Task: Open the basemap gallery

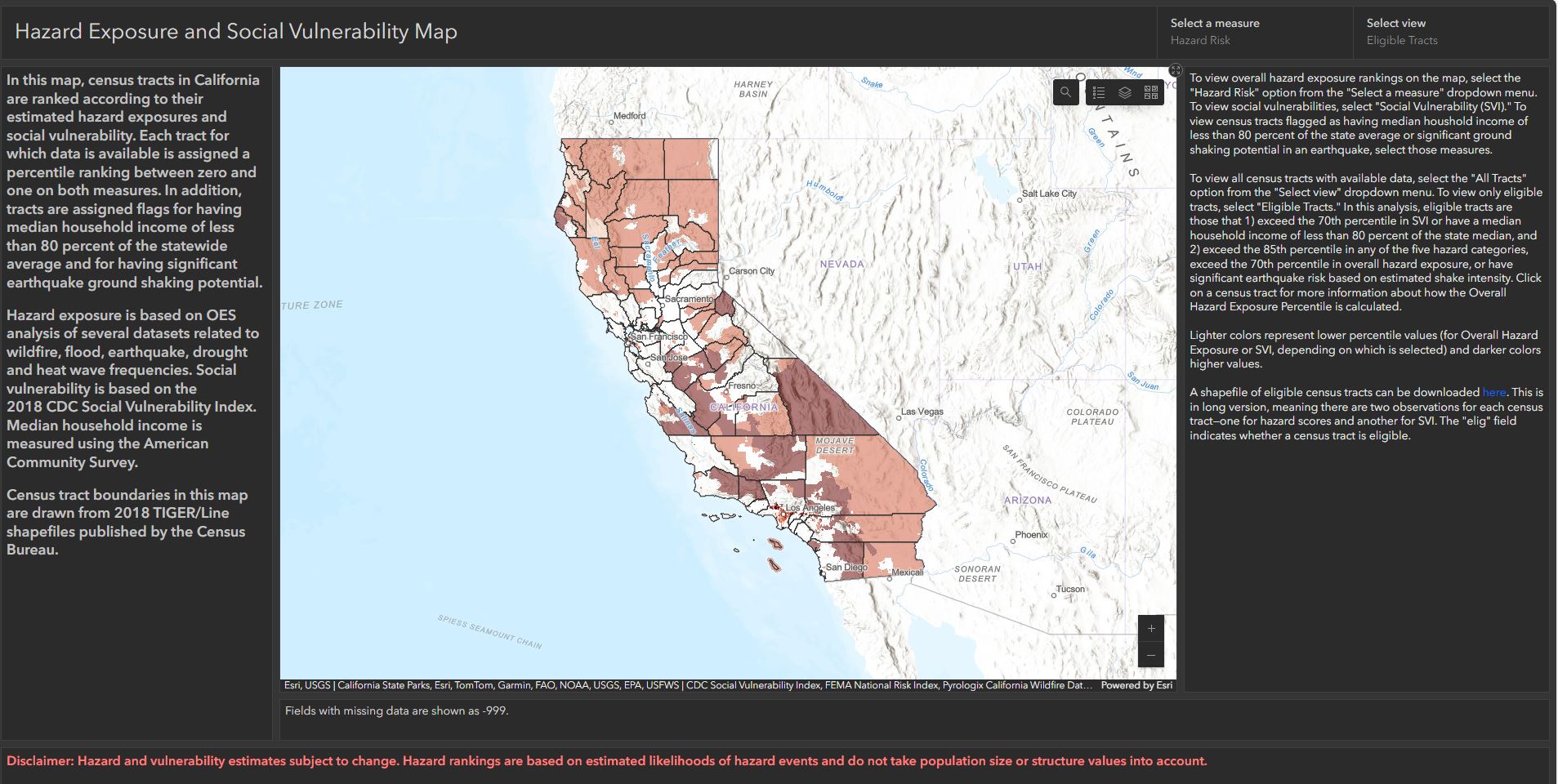Action: (1151, 92)
